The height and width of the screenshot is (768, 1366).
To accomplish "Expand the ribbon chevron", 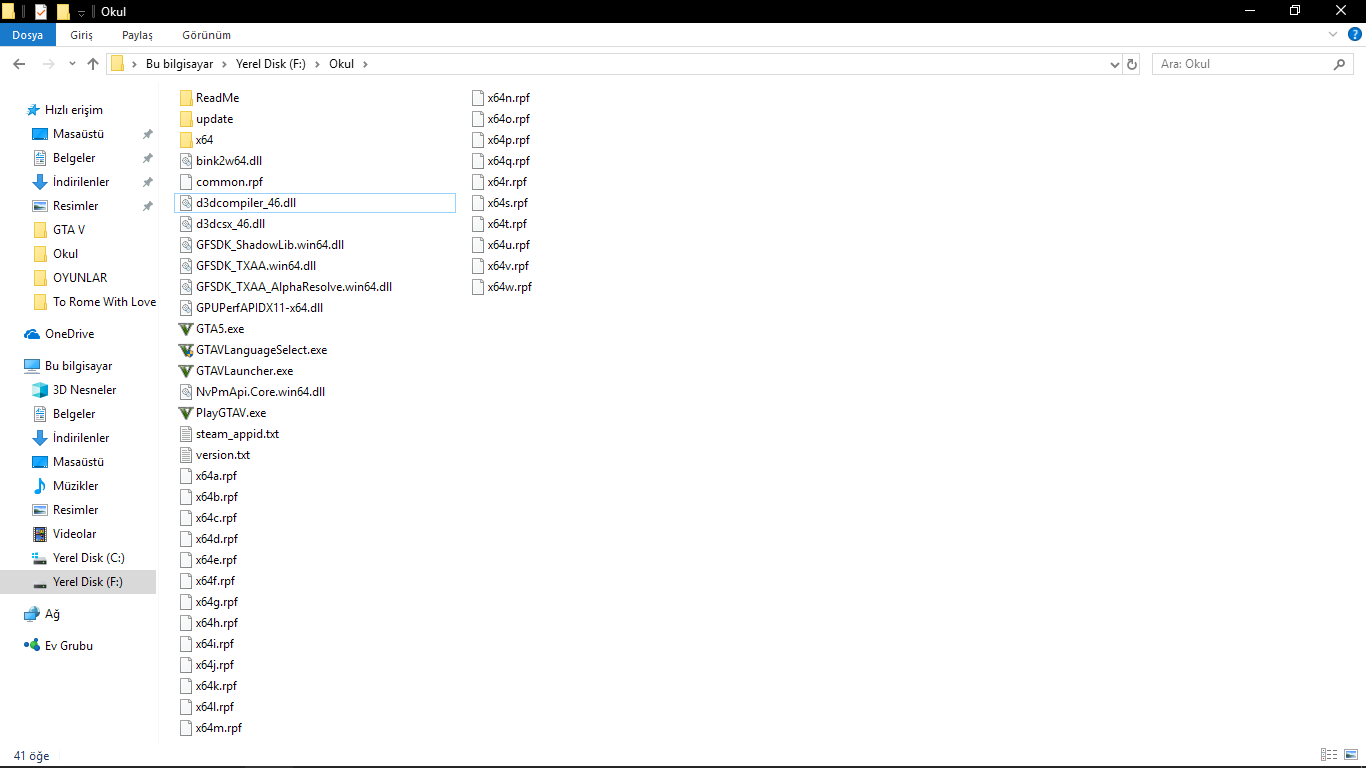I will [x=1332, y=35].
